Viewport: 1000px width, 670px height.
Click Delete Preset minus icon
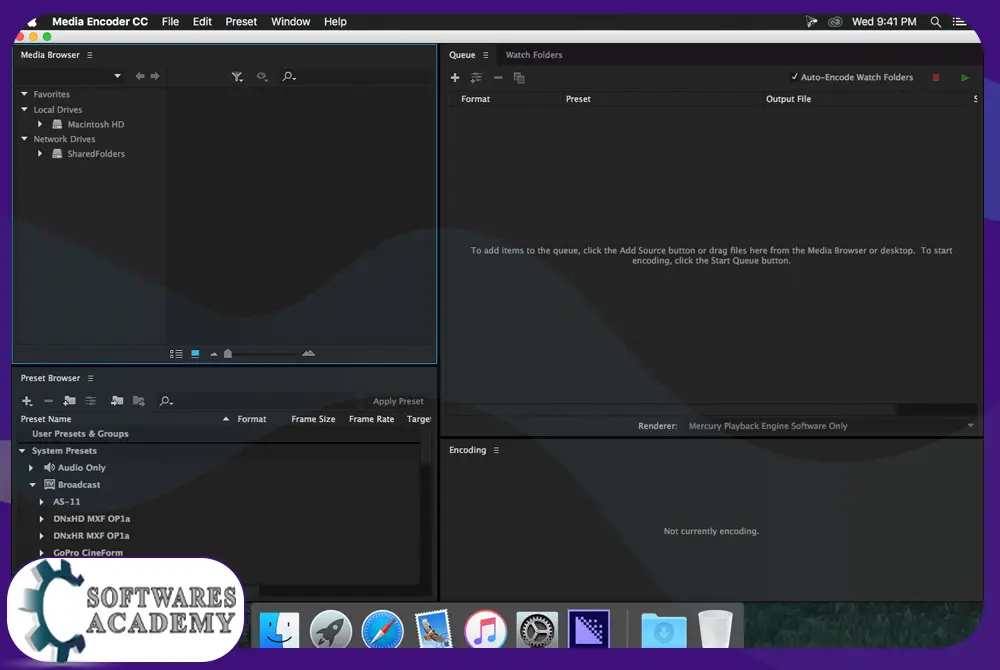coord(48,401)
